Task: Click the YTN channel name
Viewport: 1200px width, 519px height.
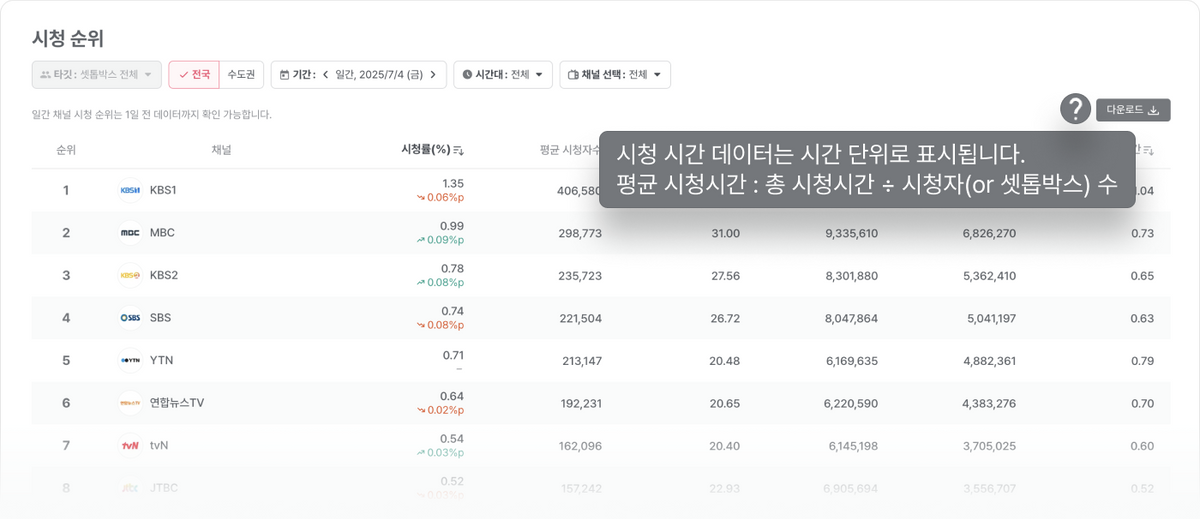Action: (x=161, y=360)
